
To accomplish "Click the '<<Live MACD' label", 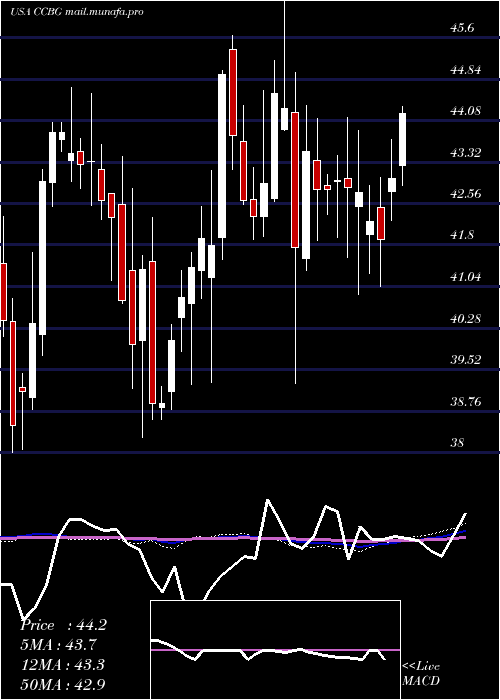I will [x=421, y=674].
